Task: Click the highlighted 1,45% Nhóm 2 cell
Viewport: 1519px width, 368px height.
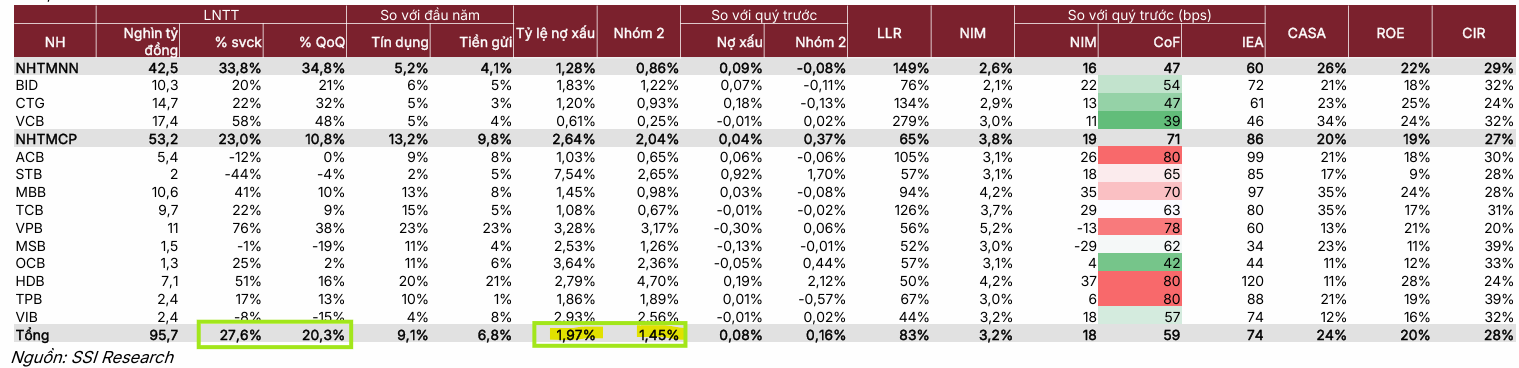Action: pyautogui.click(x=658, y=336)
